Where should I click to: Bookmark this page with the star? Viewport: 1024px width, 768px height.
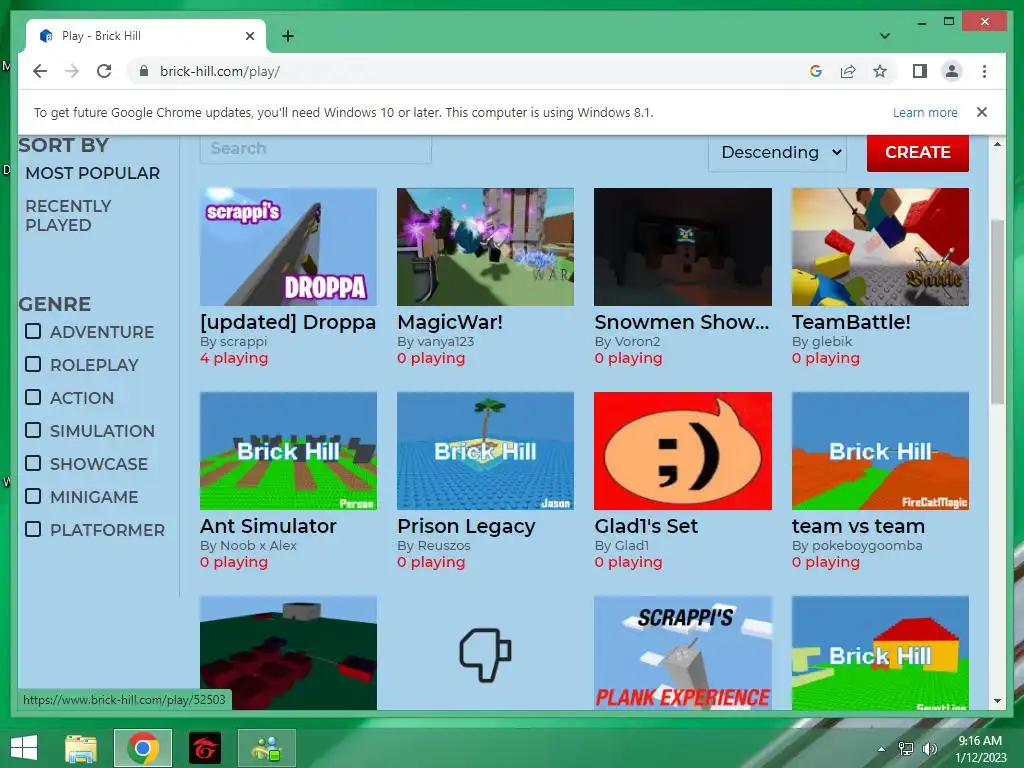point(880,71)
